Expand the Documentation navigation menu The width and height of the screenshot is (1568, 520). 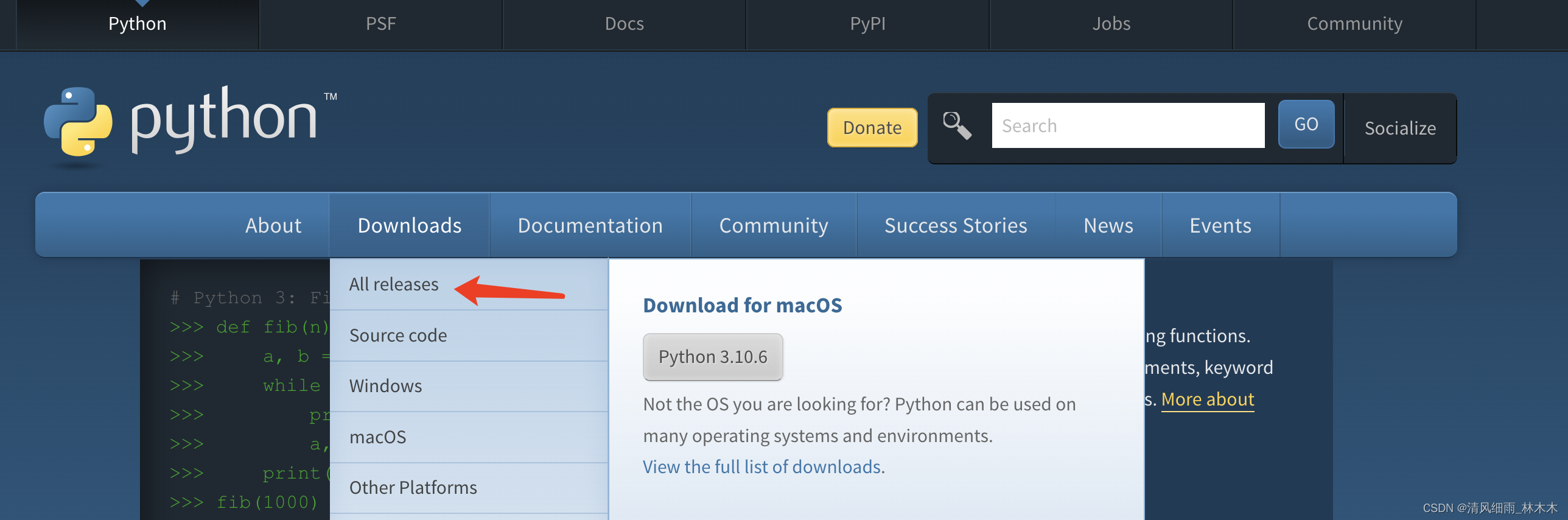coord(590,225)
